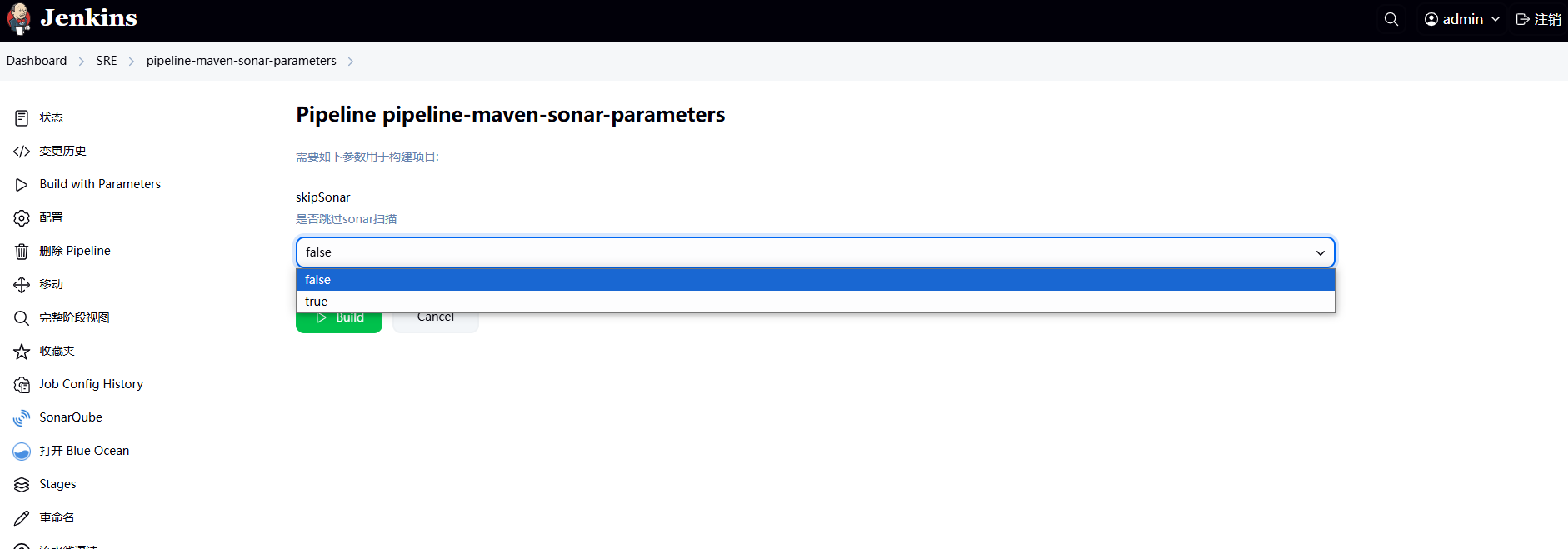This screenshot has width=1568, height=549.
Task: Expand the admin user dropdown
Action: pyautogui.click(x=1462, y=19)
